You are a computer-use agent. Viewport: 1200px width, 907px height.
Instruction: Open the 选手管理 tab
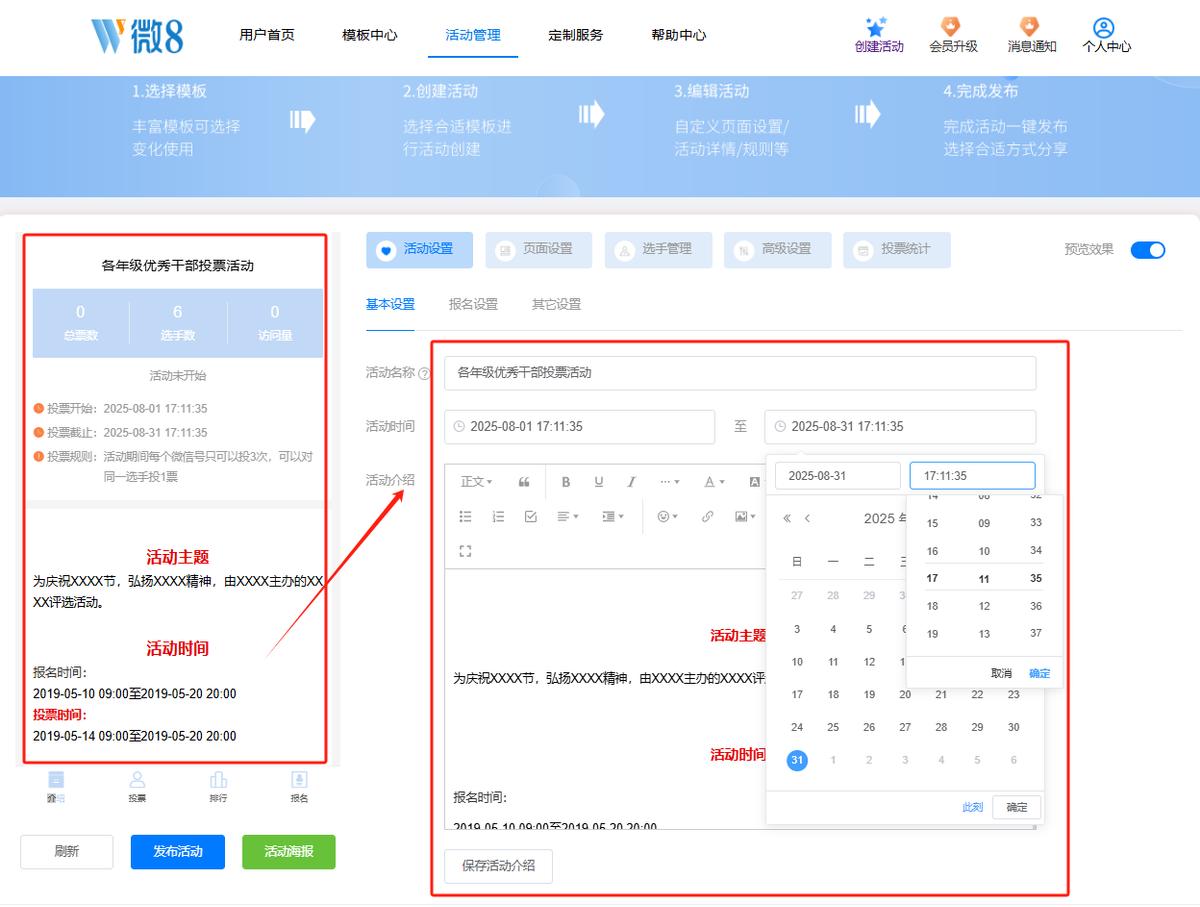pyautogui.click(x=658, y=250)
